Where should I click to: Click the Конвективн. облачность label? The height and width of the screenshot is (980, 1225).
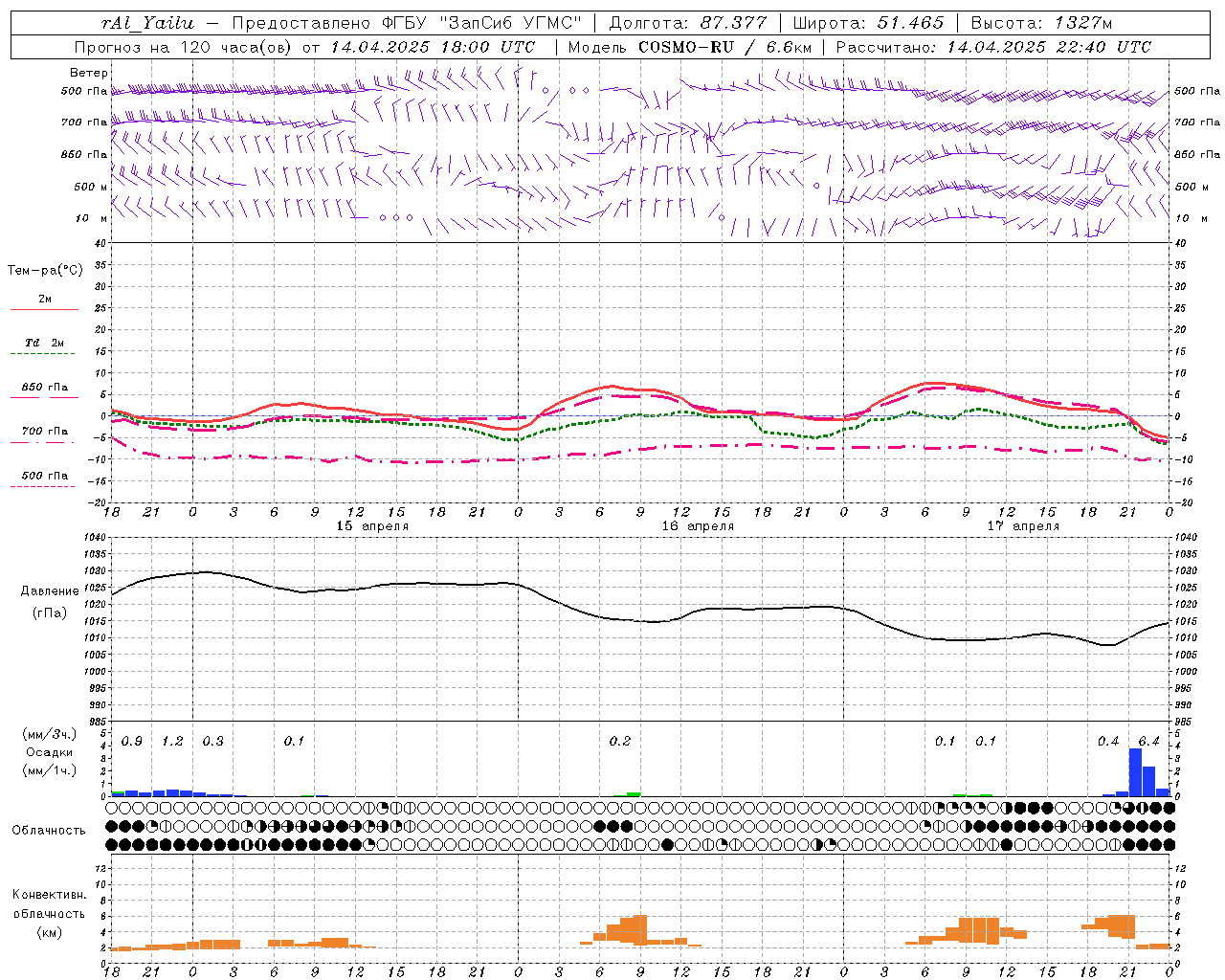(49, 904)
